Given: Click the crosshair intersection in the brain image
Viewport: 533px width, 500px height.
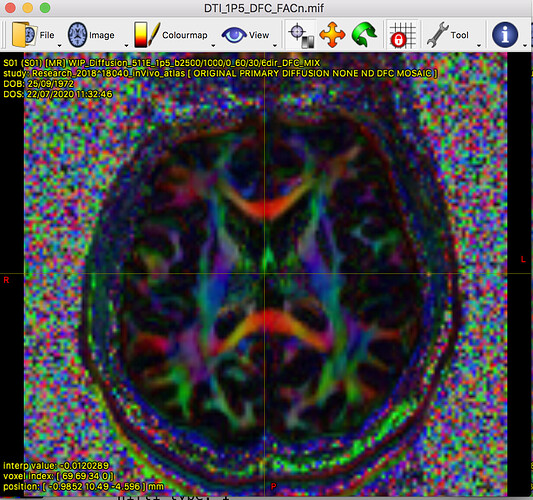Looking at the screenshot, I should (x=265, y=273).
